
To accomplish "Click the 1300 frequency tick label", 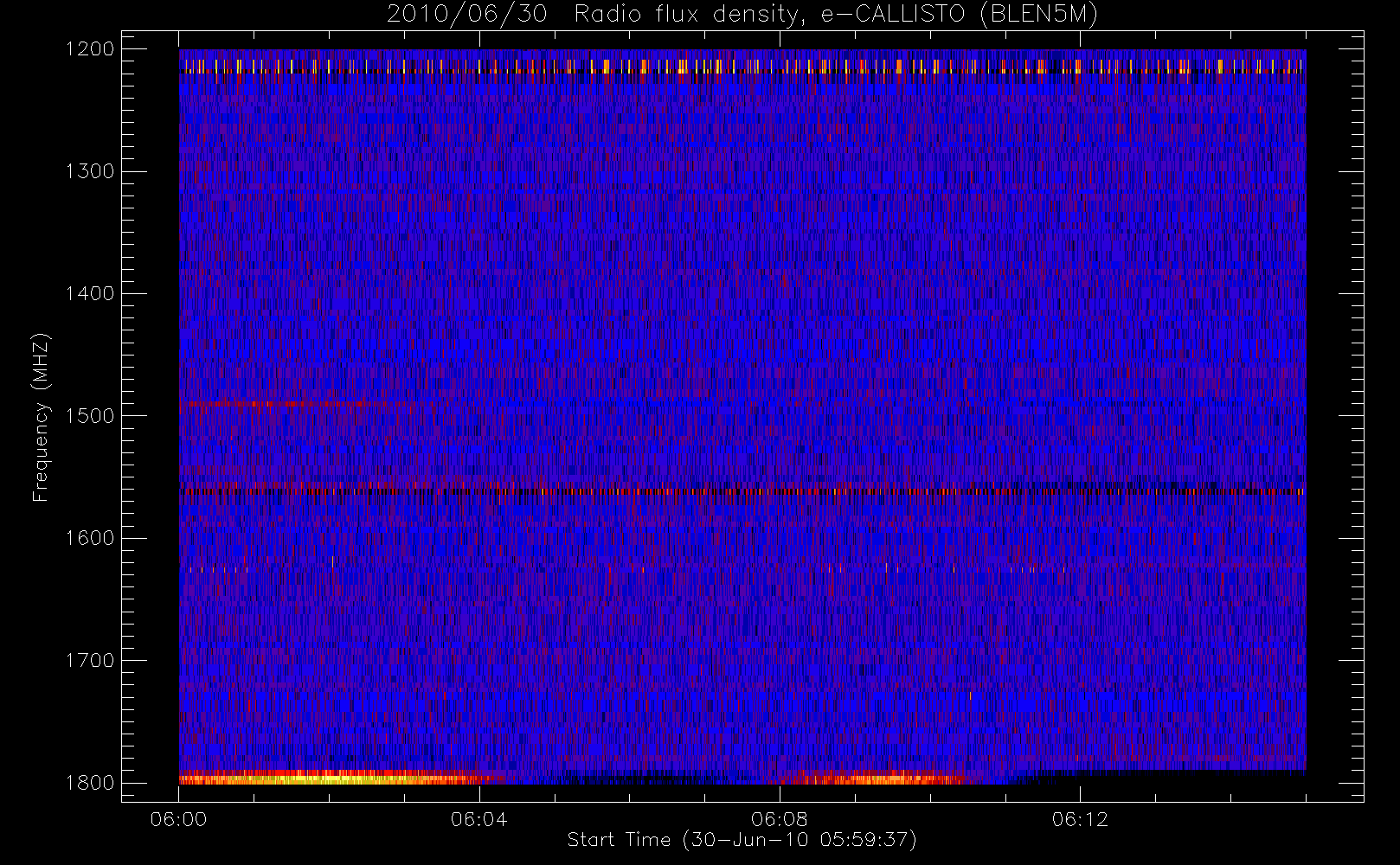I will pos(91,171).
